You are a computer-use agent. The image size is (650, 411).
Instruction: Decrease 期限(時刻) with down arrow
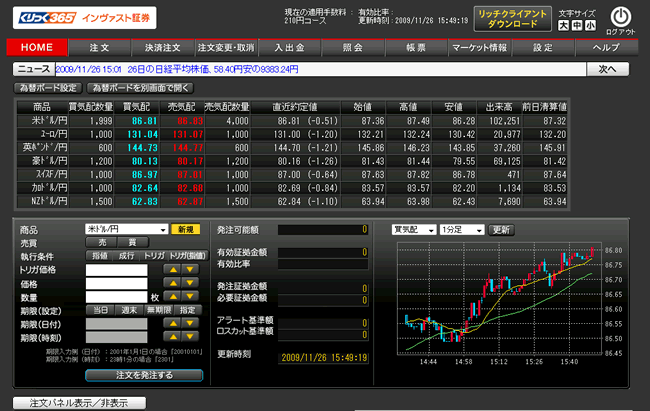[x=190, y=336]
